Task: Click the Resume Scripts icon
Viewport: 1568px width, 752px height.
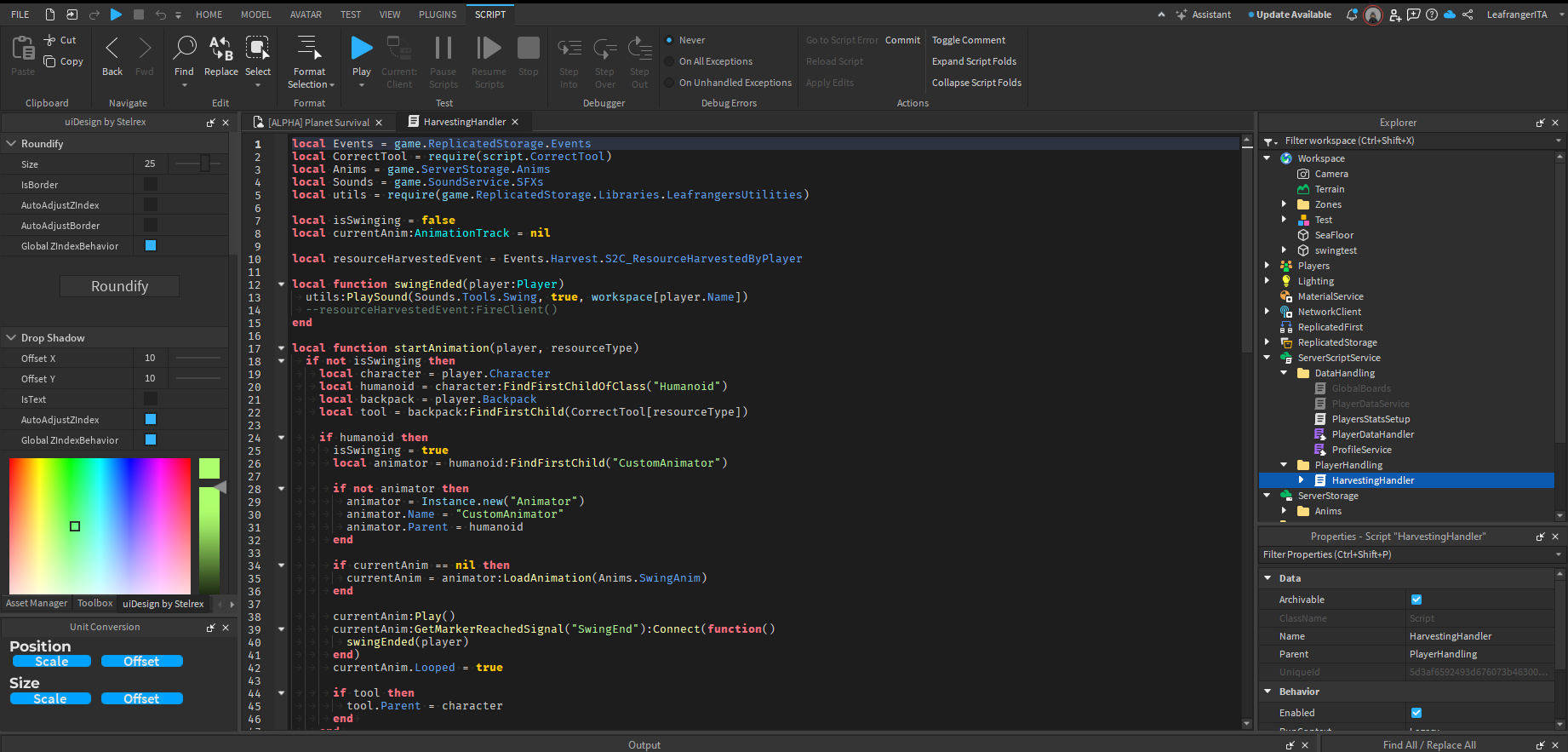Action: [489, 48]
